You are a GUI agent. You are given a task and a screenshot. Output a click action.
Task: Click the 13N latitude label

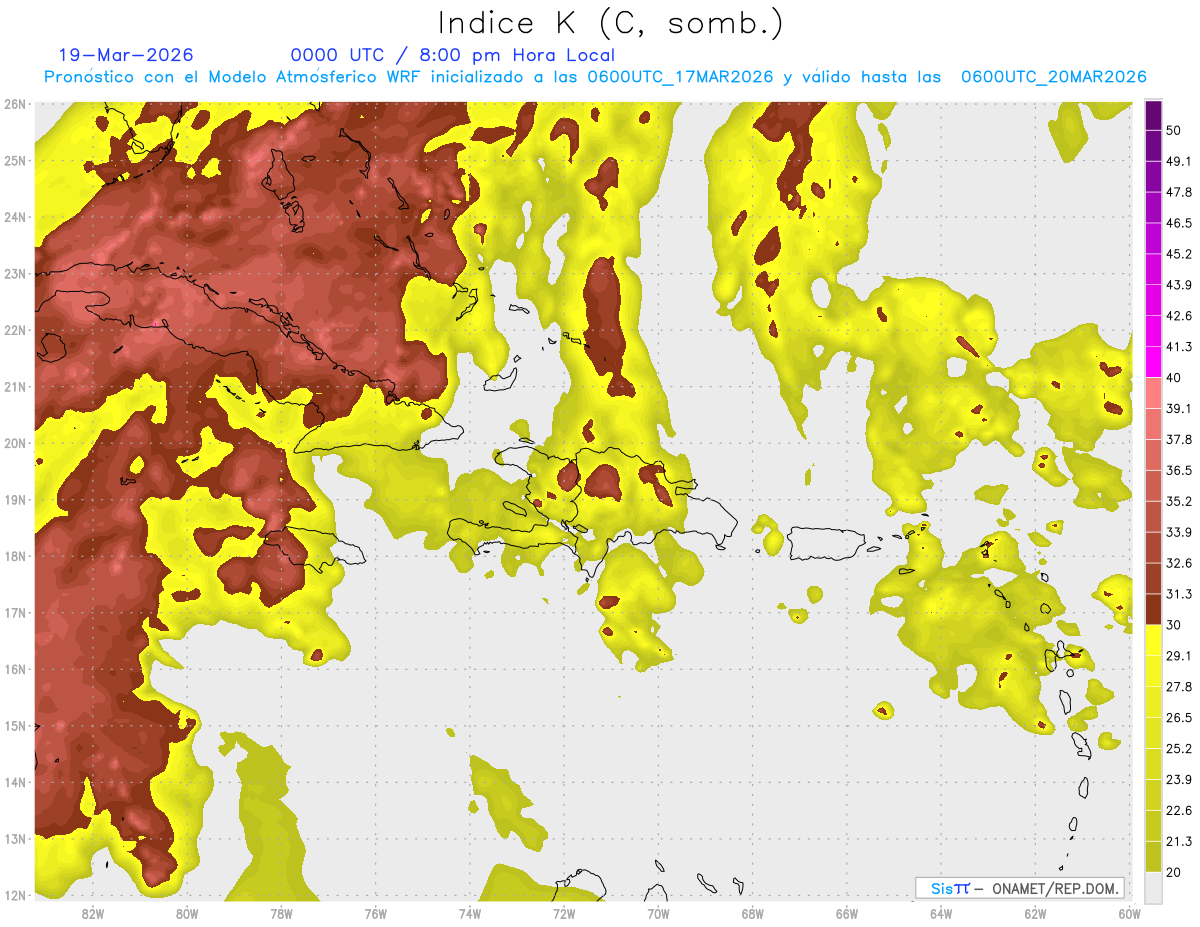16,839
